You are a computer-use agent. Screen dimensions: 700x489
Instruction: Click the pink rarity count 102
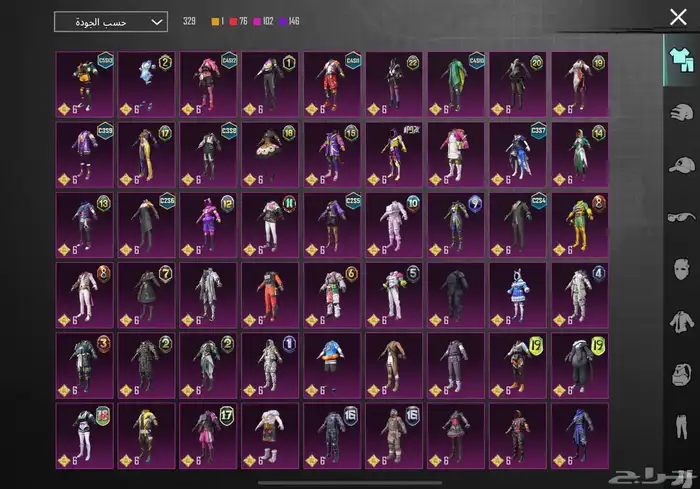tap(260, 21)
